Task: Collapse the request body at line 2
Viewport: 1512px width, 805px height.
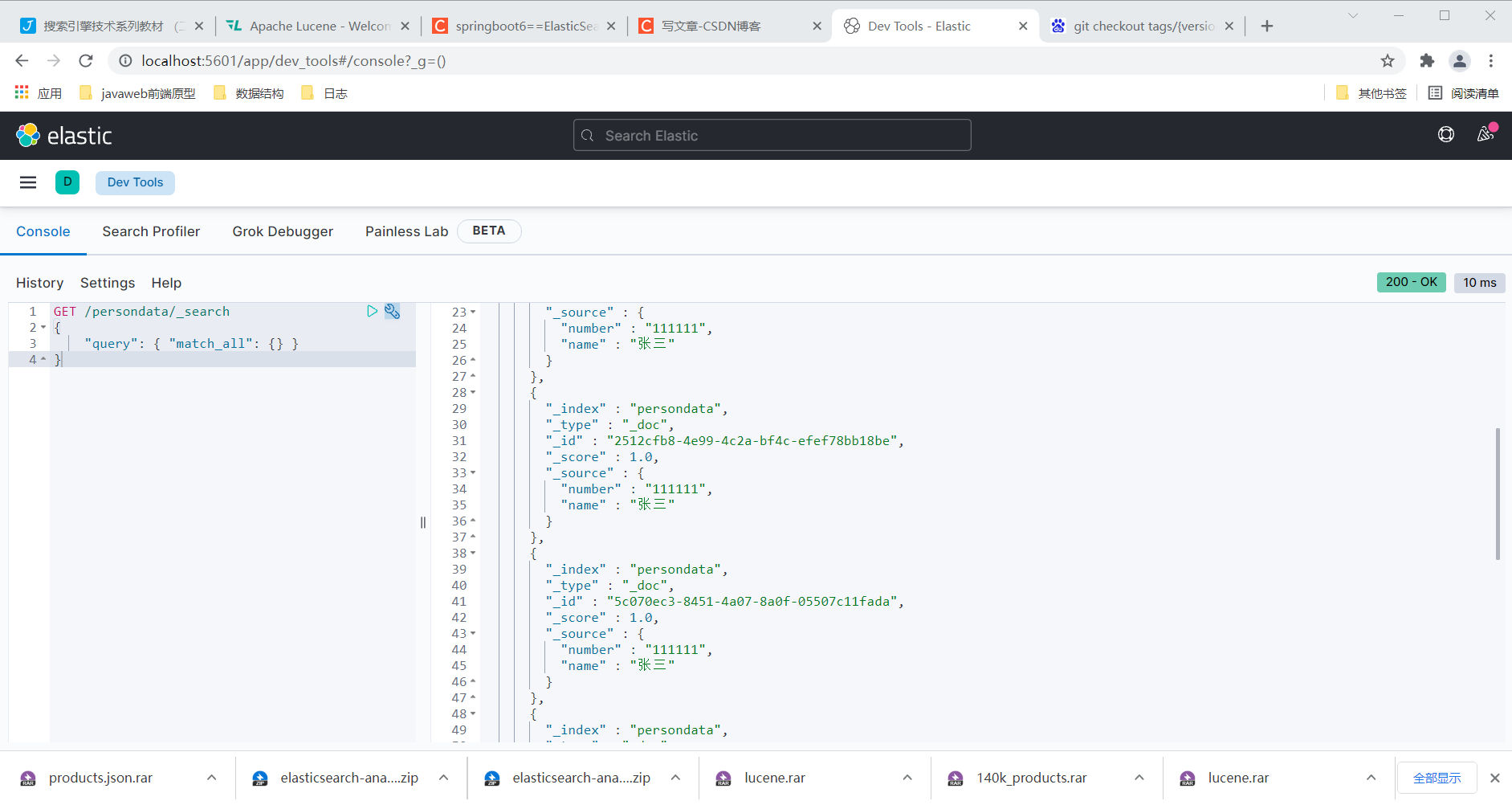Action: pyautogui.click(x=43, y=327)
